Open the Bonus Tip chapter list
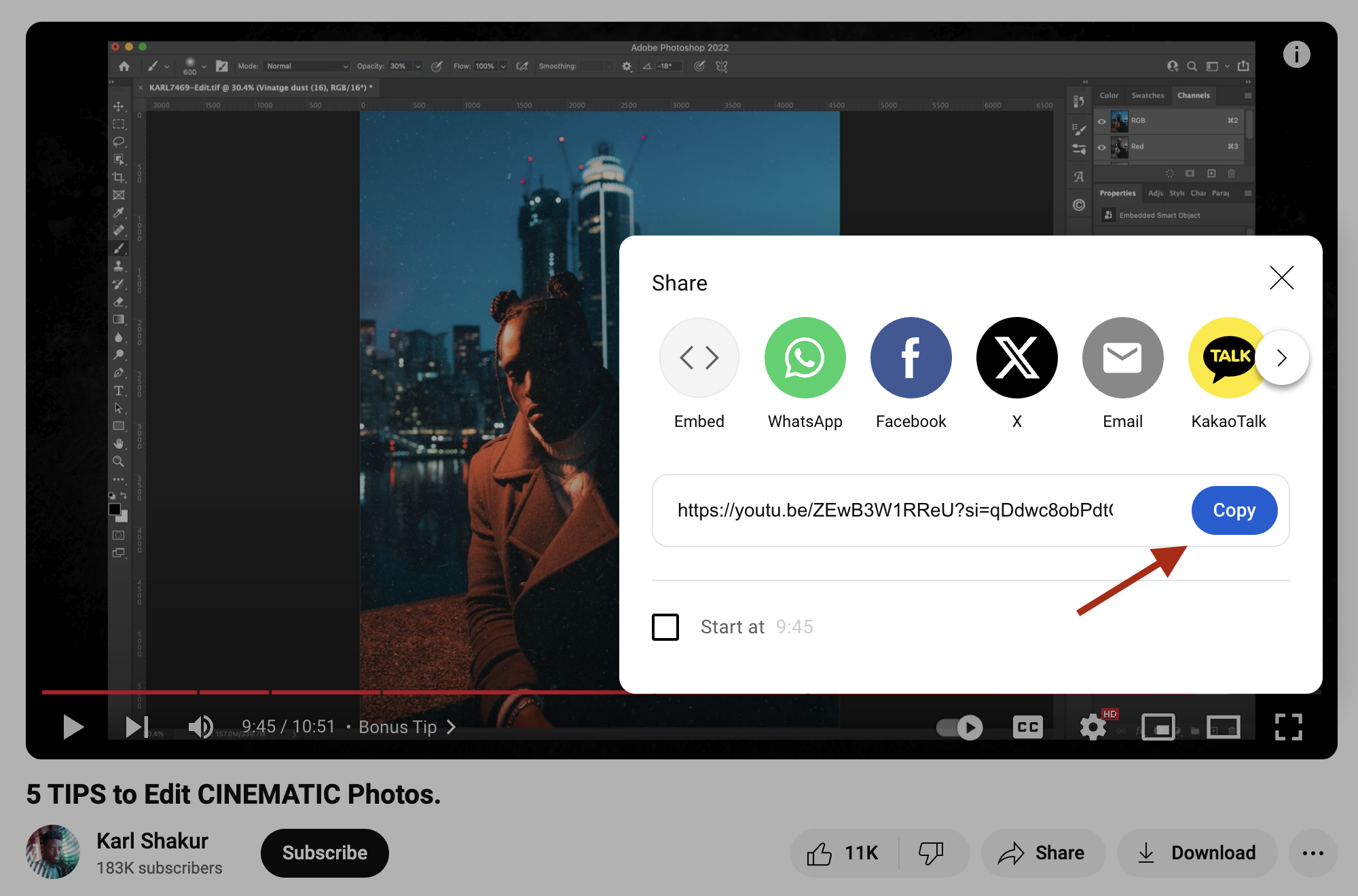This screenshot has width=1358, height=896. tap(407, 727)
